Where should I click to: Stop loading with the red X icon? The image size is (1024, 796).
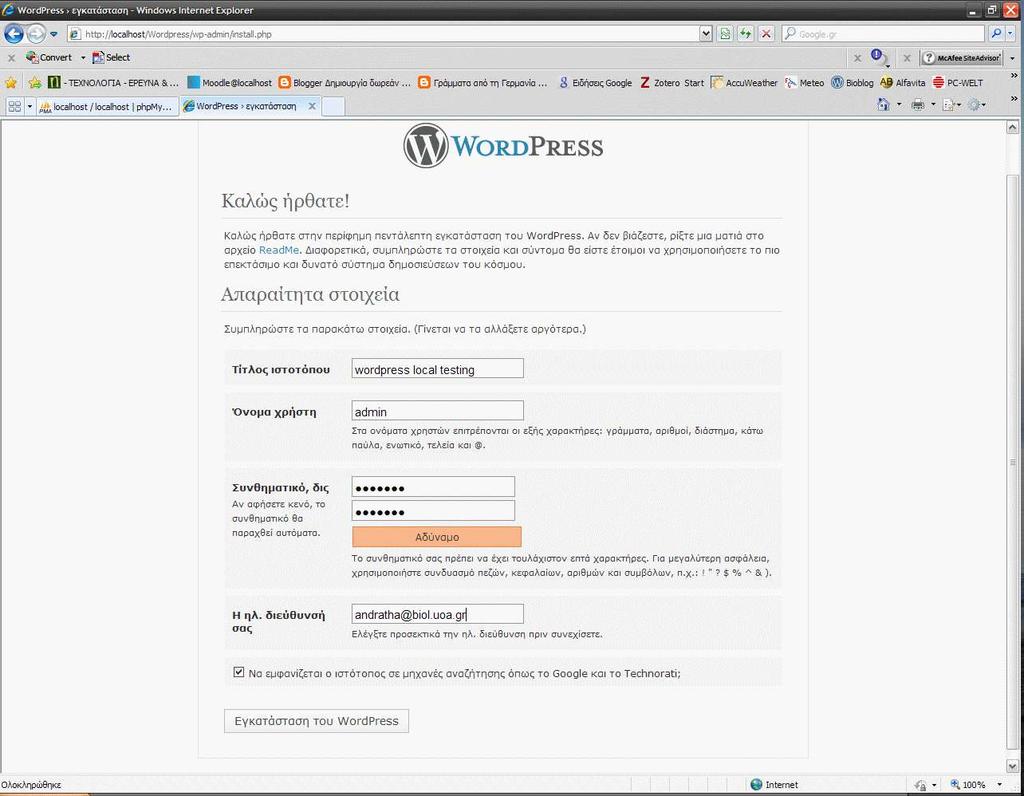tap(767, 34)
